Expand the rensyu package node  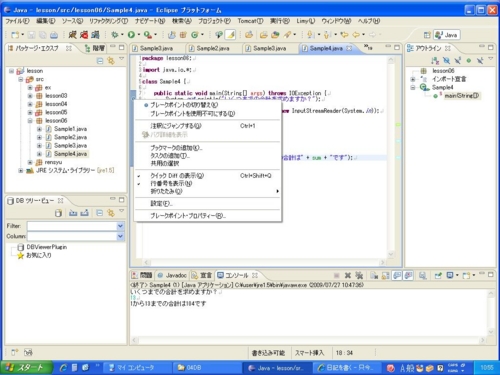pyautogui.click(x=30, y=162)
